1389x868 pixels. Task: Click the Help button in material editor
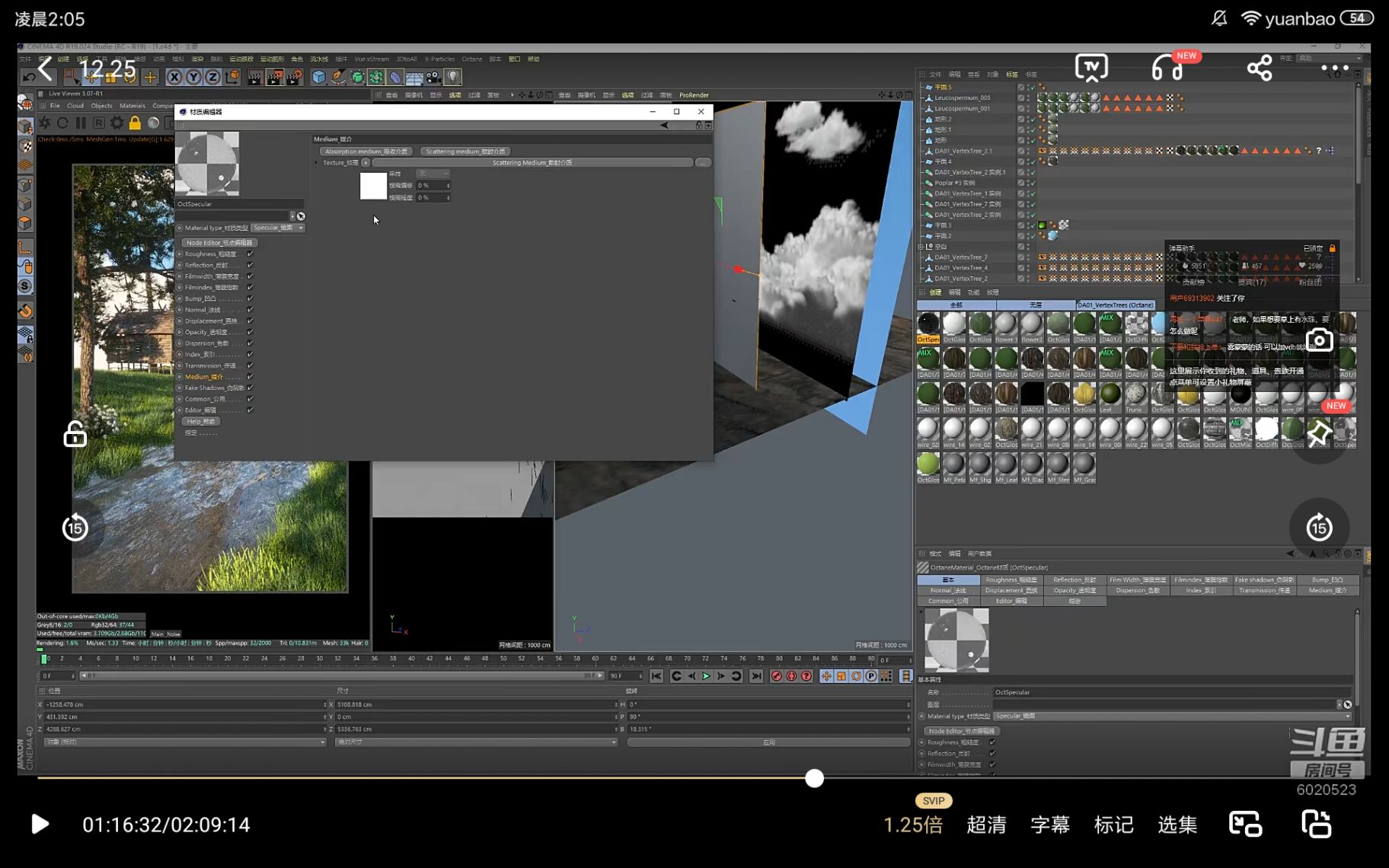click(x=200, y=421)
